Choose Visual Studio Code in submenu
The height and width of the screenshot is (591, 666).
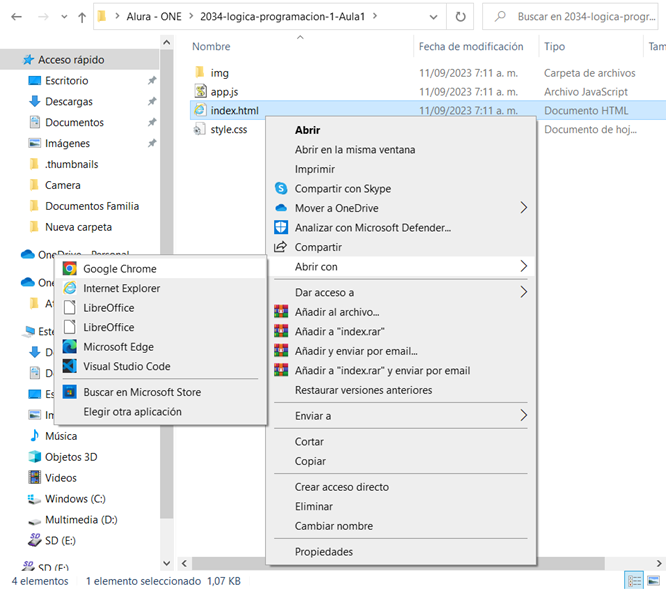click(x=126, y=367)
